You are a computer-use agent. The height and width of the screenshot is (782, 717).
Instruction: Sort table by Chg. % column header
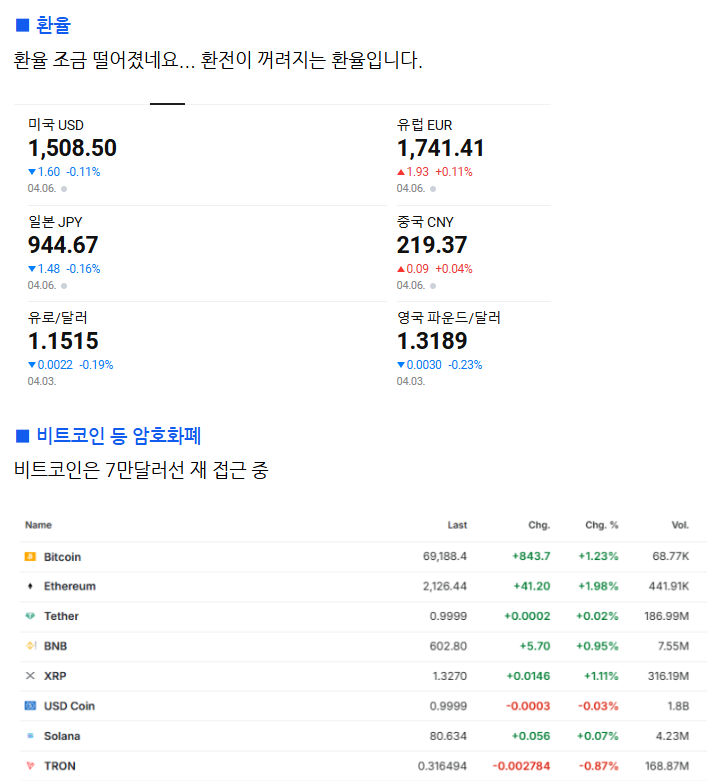click(x=601, y=525)
